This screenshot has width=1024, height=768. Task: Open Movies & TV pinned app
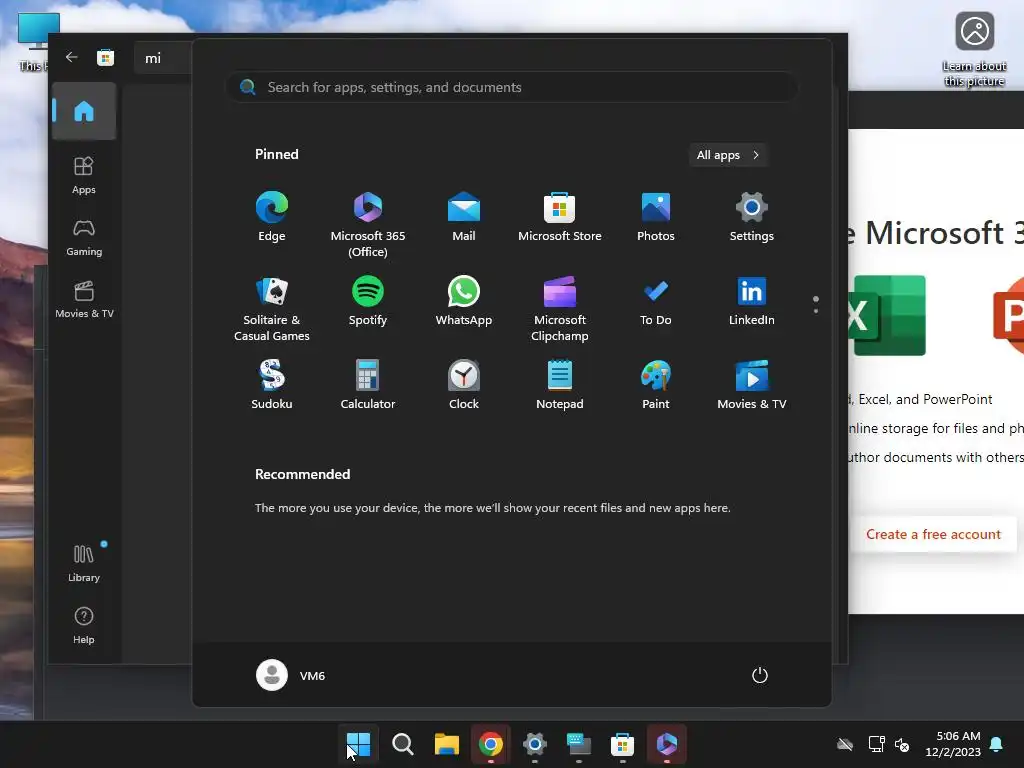coord(752,385)
